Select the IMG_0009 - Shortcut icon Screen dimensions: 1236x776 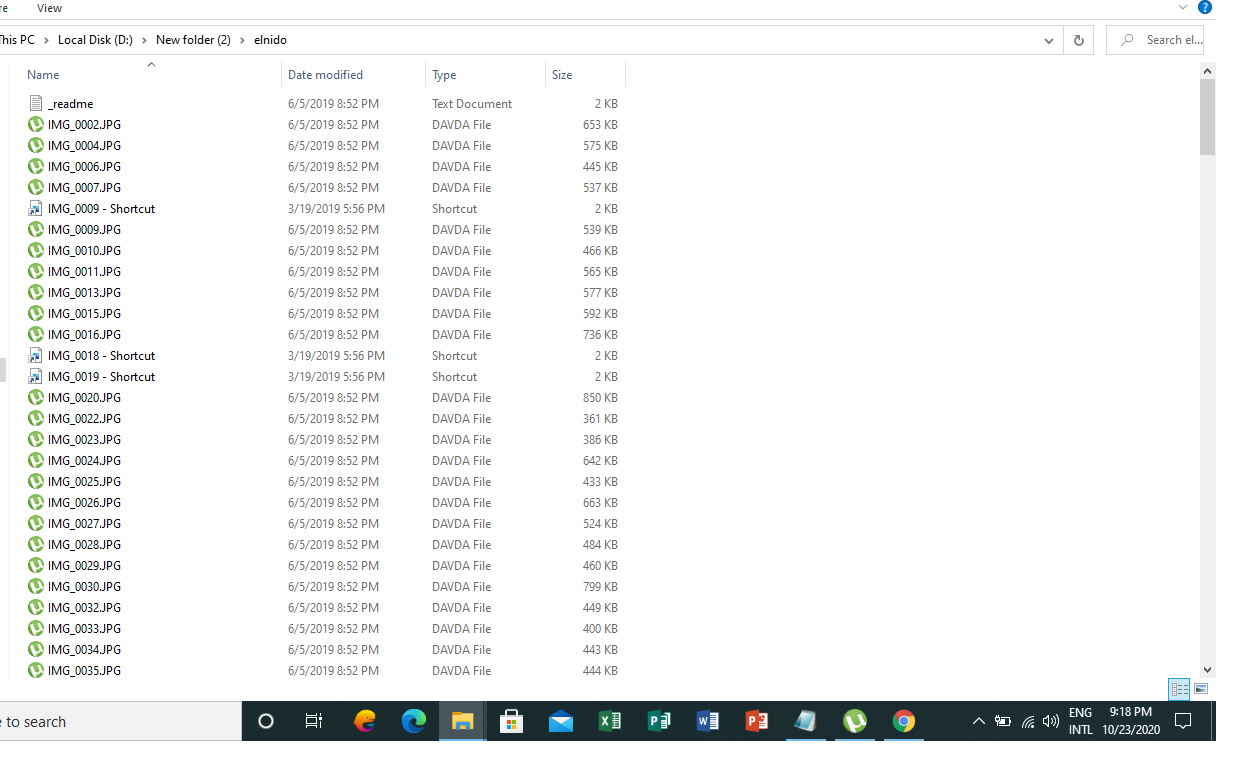pos(36,208)
